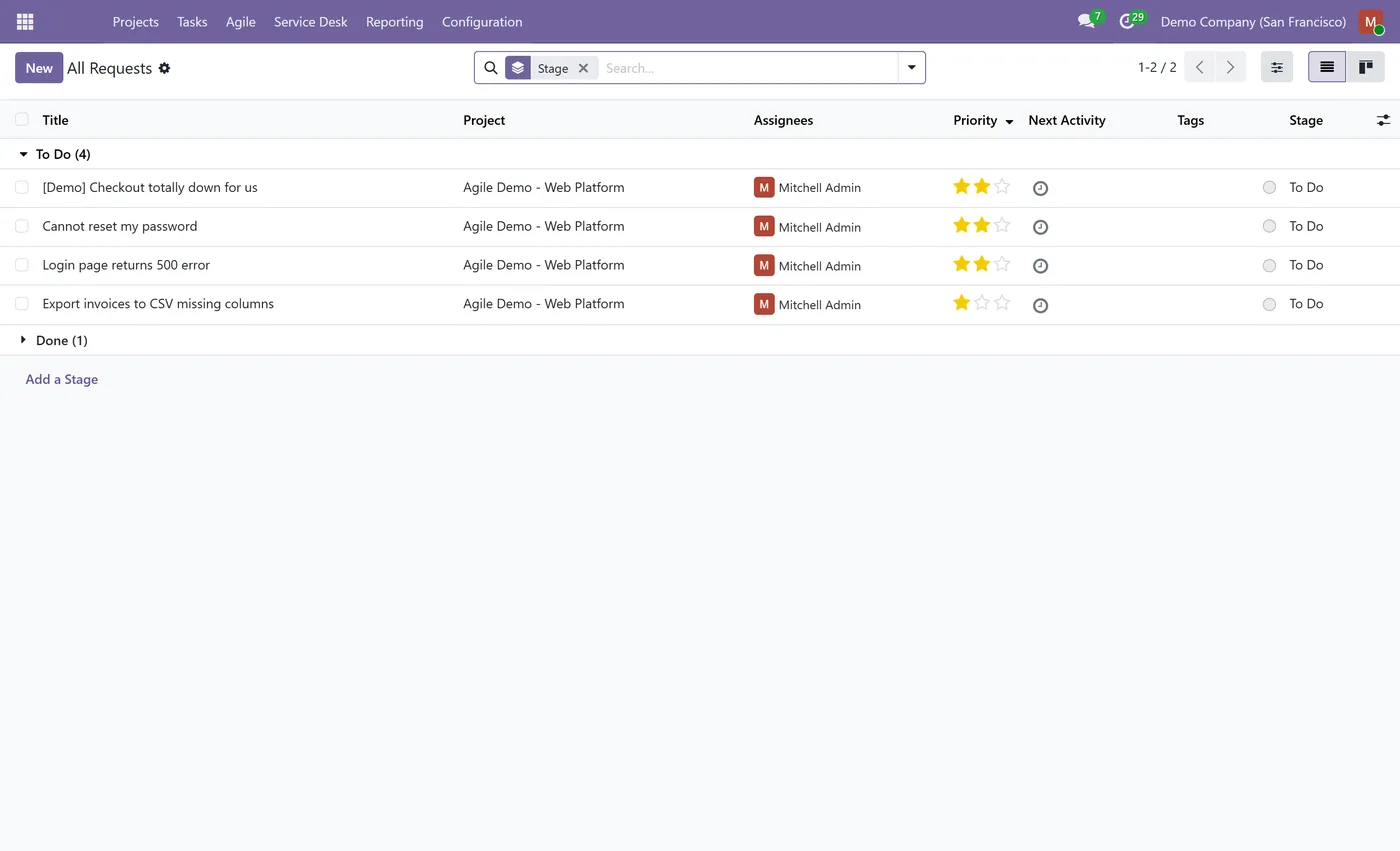Open the Login page returns 500 error request
The height and width of the screenshot is (851, 1400).
click(126, 265)
